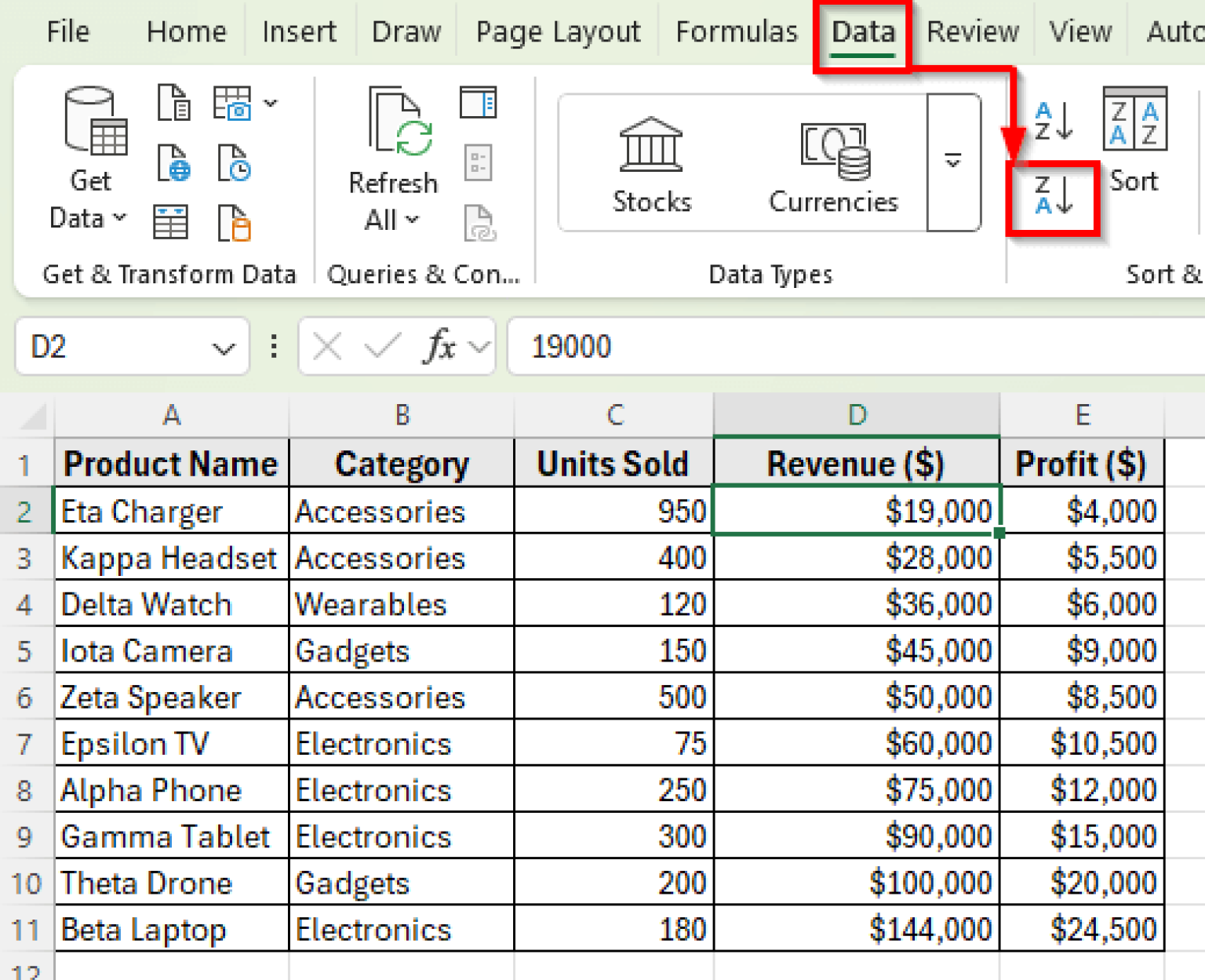Open the Review ribbon tab
Screen dimensions: 1205x980
click(x=971, y=31)
